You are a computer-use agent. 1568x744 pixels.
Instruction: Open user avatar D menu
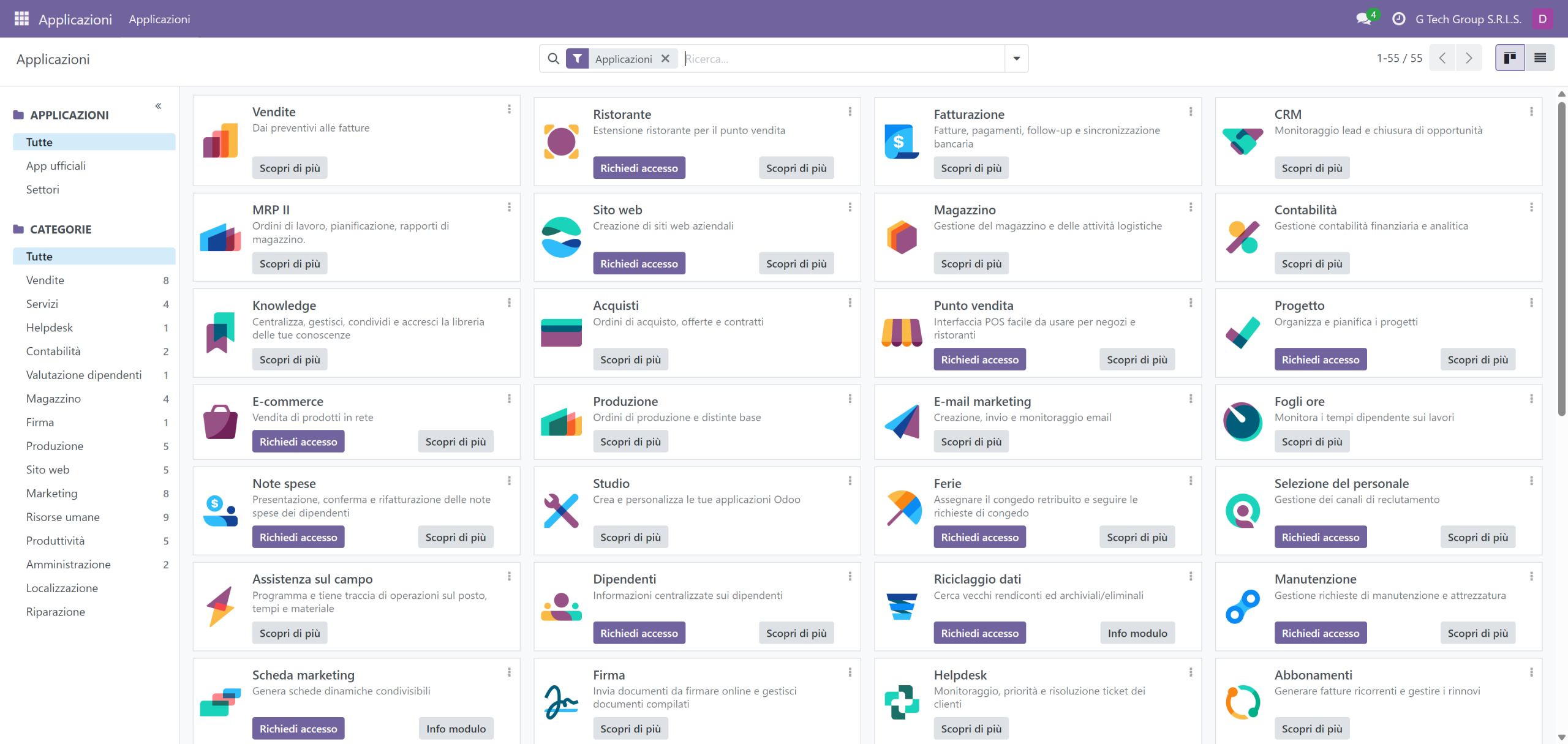[1542, 19]
